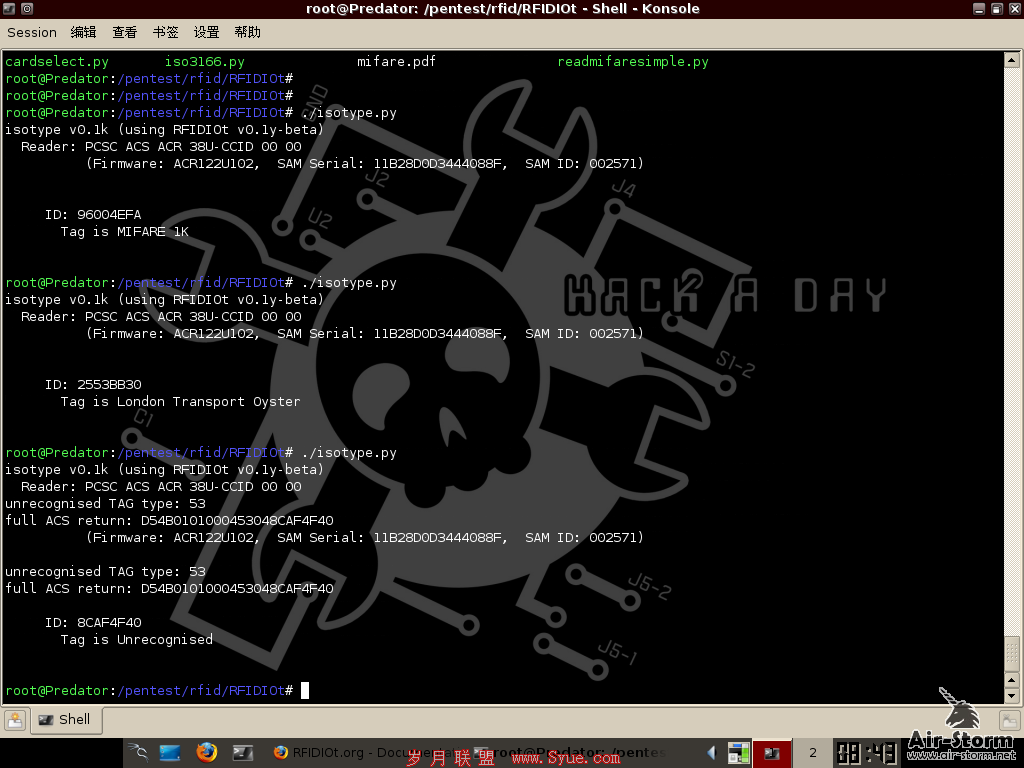Open the 编辑 (Edit) menu
The height and width of the screenshot is (768, 1024).
tap(84, 33)
